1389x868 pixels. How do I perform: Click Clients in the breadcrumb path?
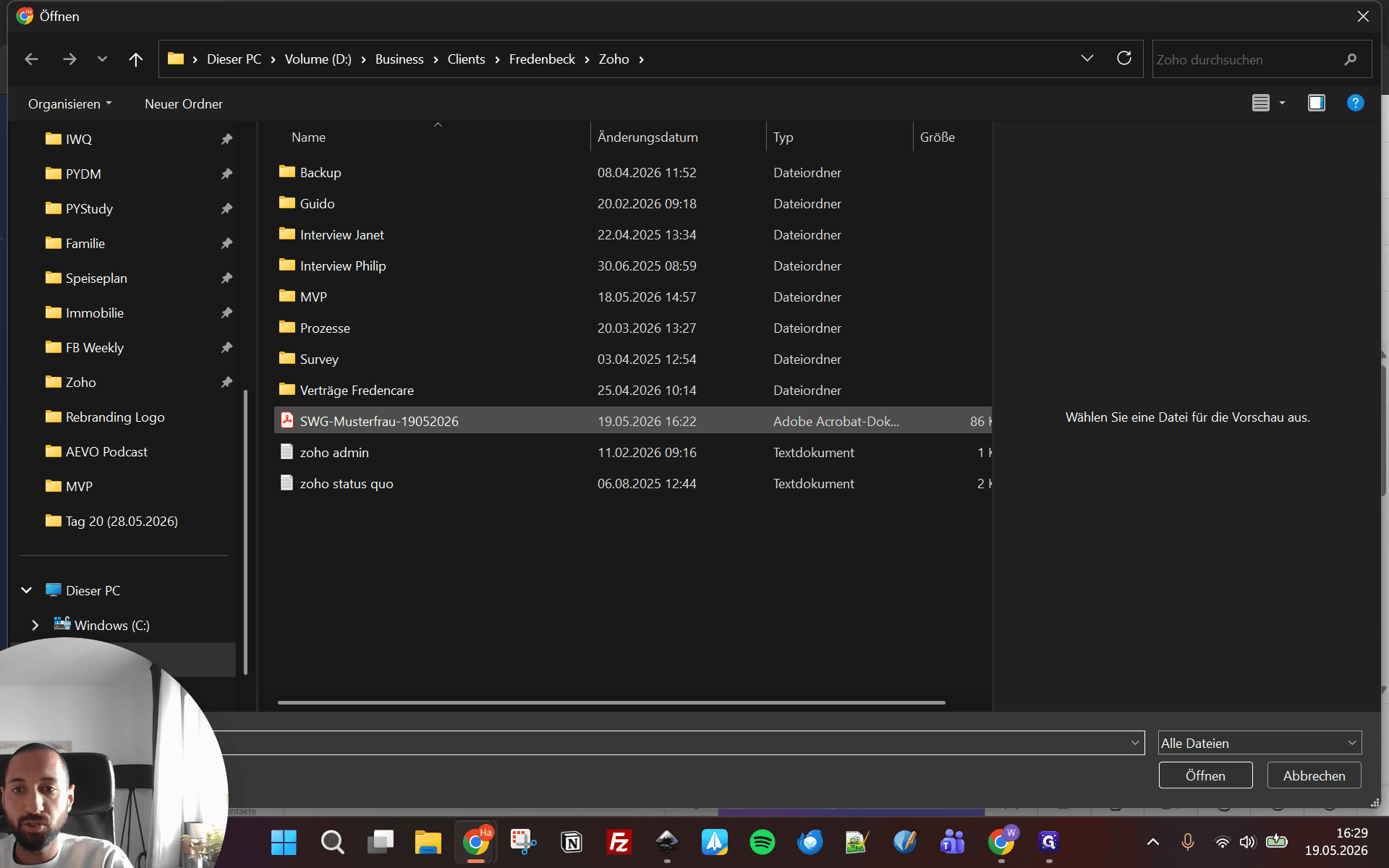(466, 59)
